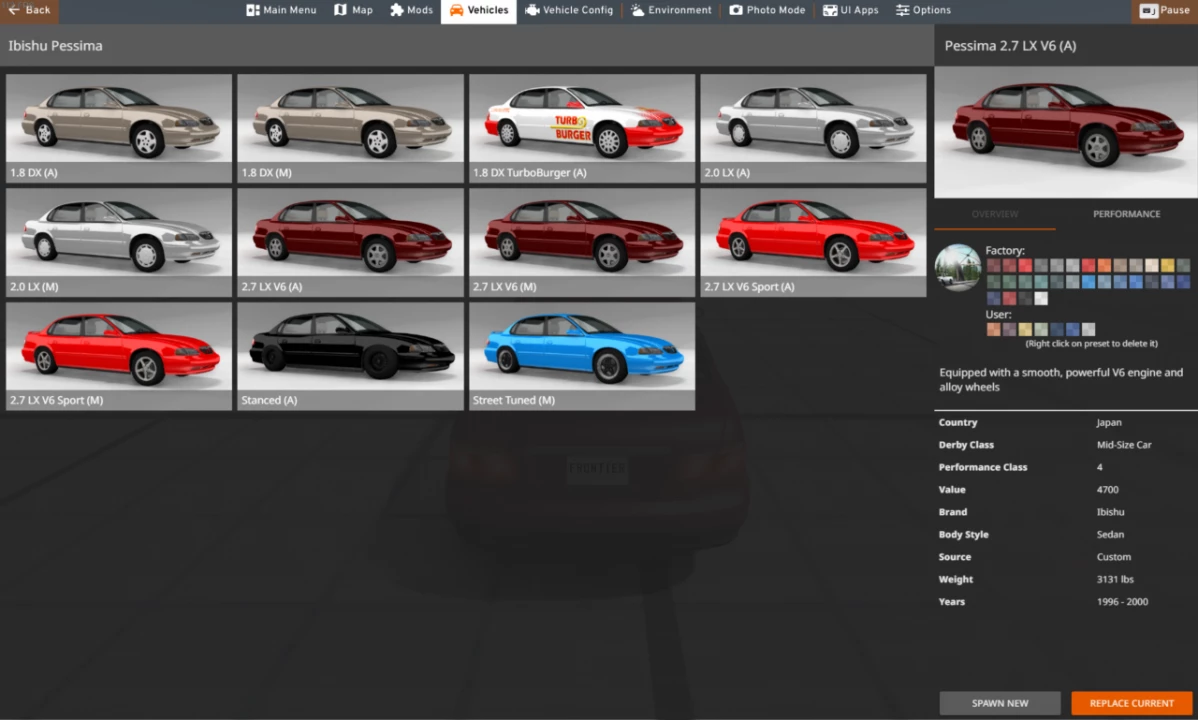1198x720 pixels.
Task: Select the orange User paint preset
Action: [994, 328]
